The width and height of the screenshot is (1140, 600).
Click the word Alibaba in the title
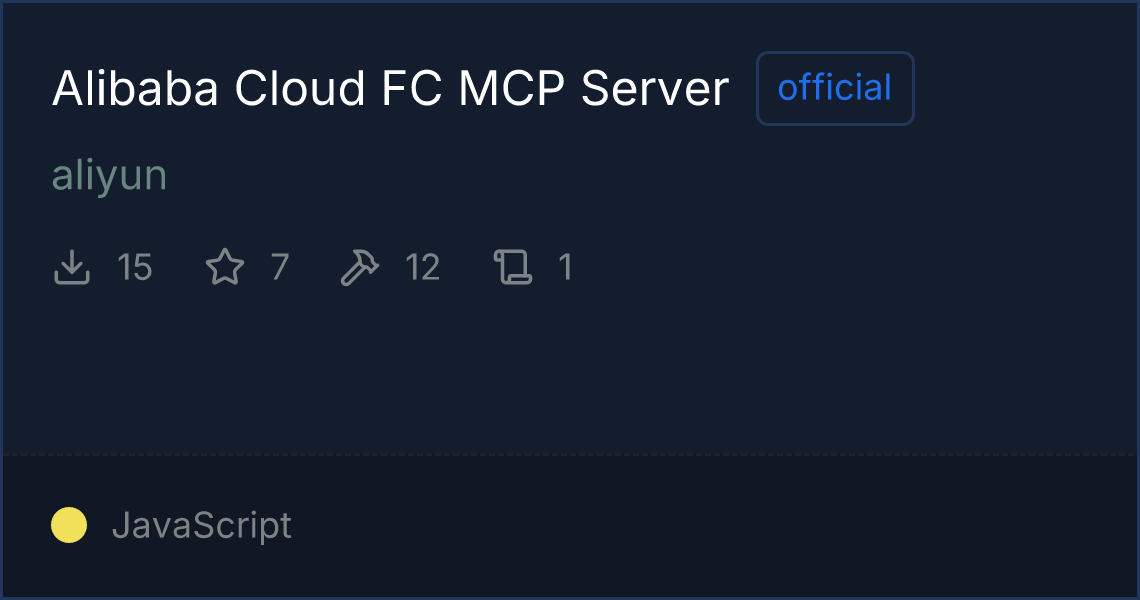click(x=135, y=89)
